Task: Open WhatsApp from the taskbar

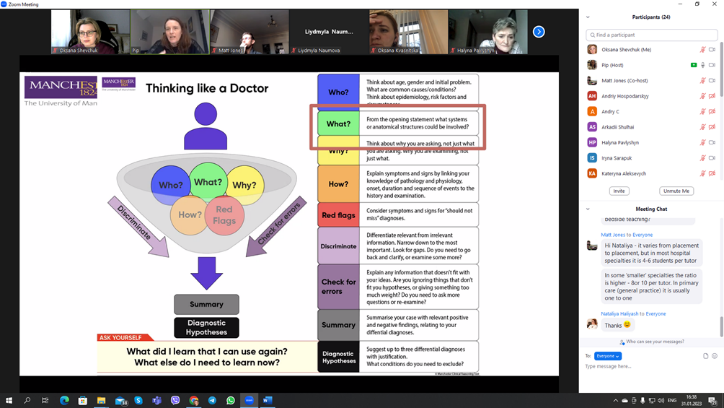Action: pyautogui.click(x=230, y=400)
